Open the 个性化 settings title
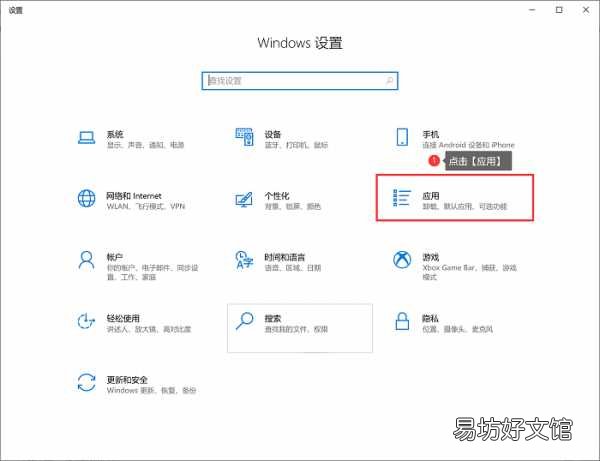This screenshot has height=461, width=600. (277, 196)
